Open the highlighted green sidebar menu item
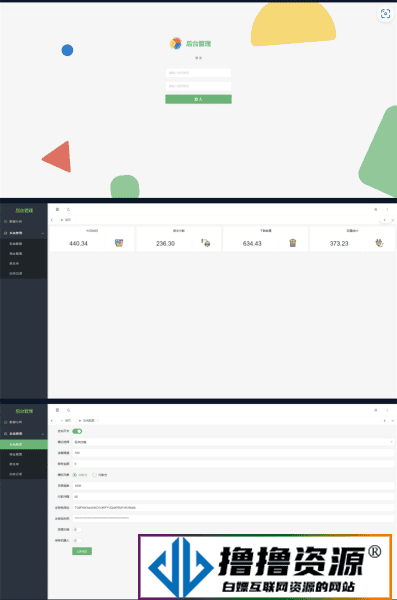Image resolution: width=397 pixels, height=600 pixels. [x=24, y=444]
